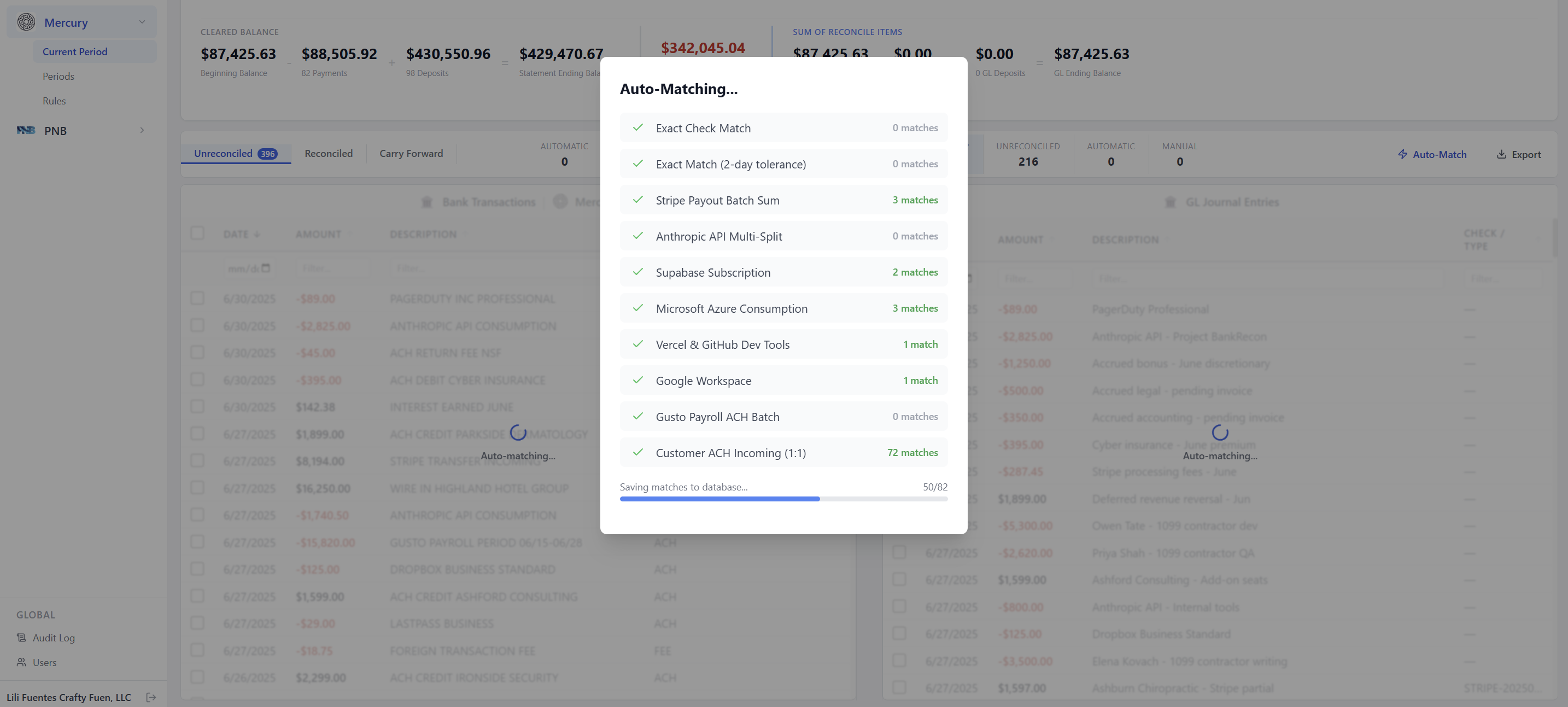Collapse the Mercury account chevron
The width and height of the screenshot is (1568, 707).
pyautogui.click(x=142, y=22)
